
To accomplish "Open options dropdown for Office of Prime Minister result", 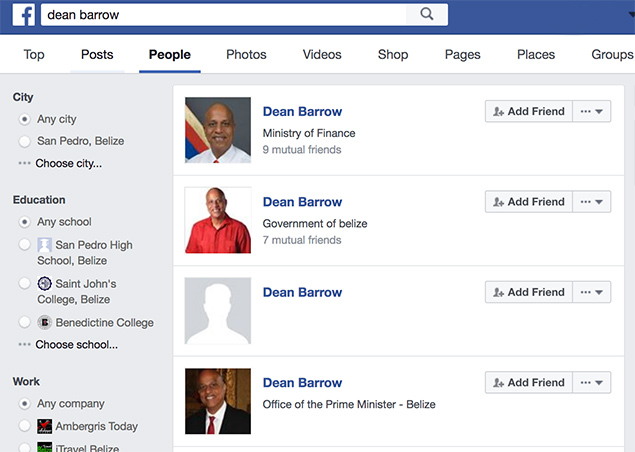I will click(592, 382).
